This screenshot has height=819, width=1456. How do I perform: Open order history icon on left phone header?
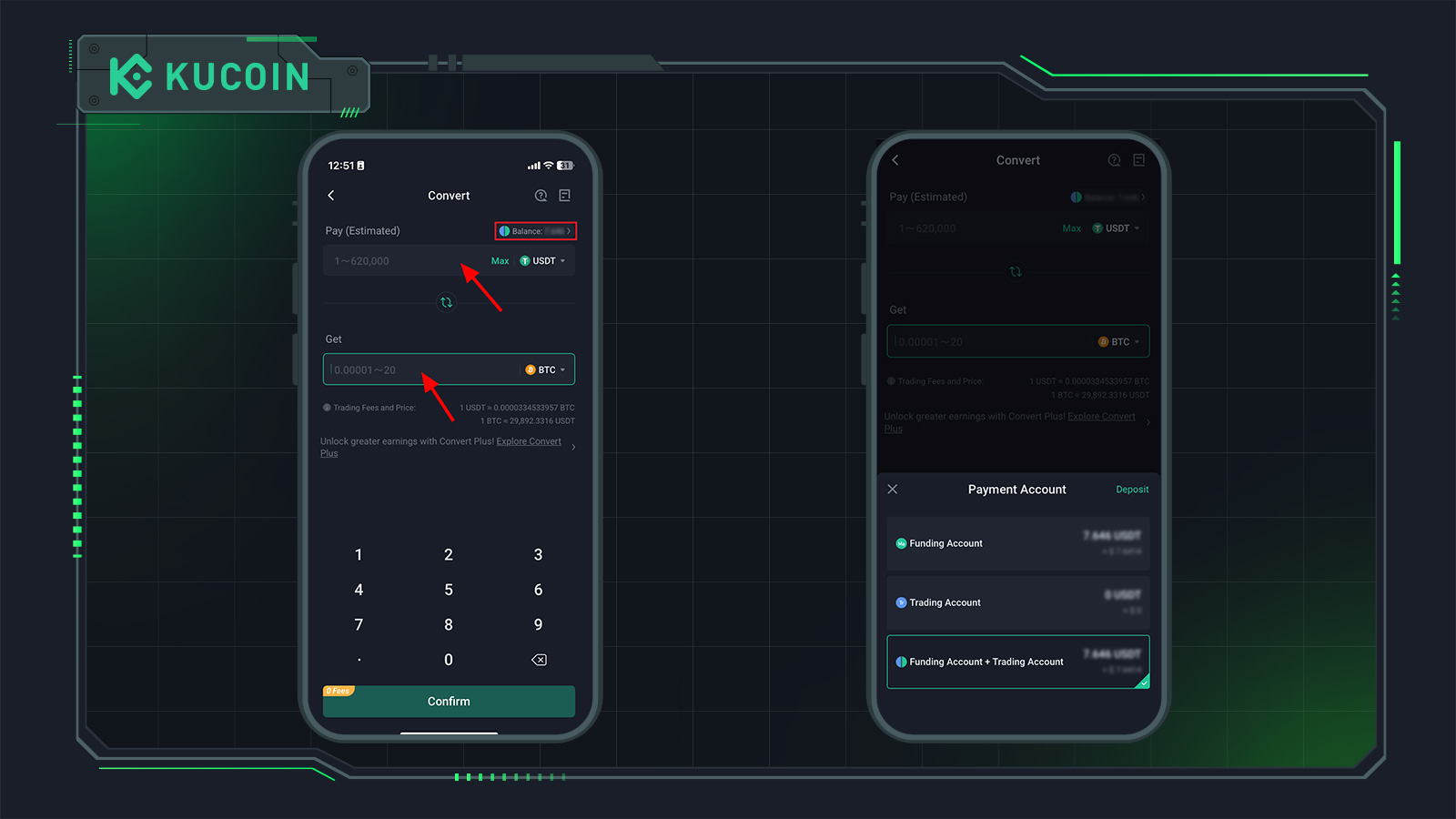tap(565, 196)
